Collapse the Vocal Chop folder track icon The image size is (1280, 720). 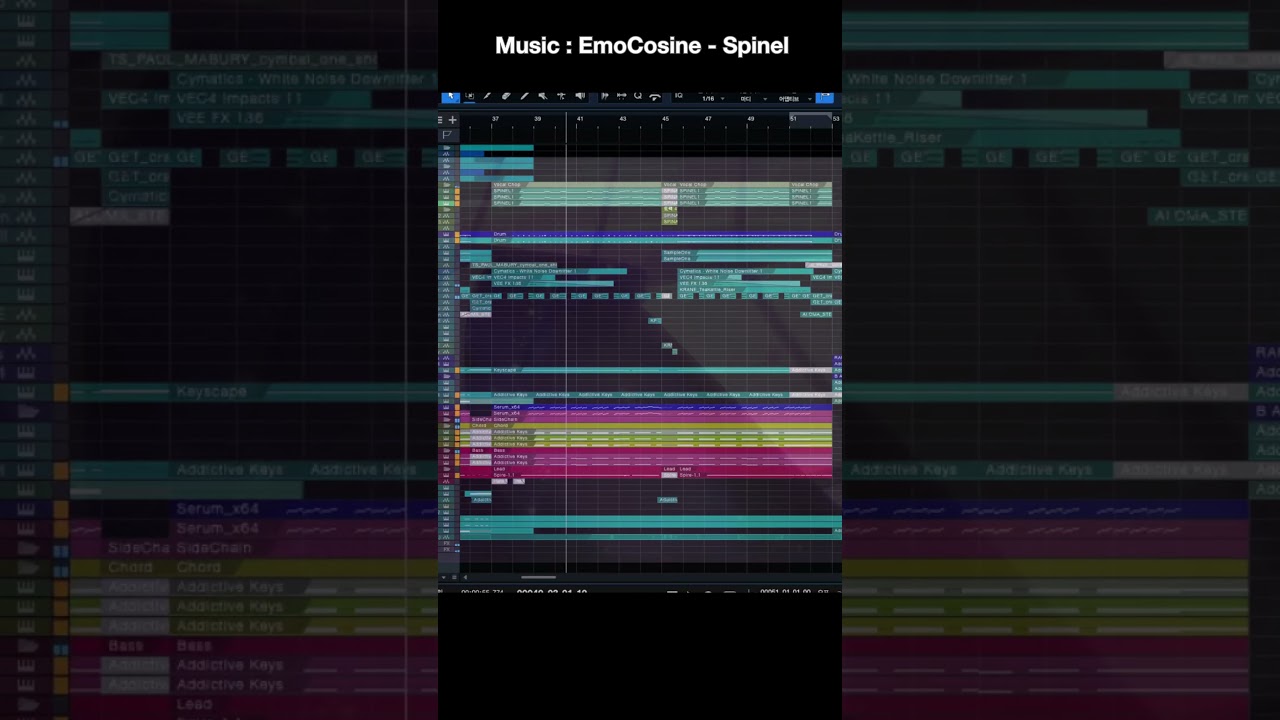click(x=446, y=185)
